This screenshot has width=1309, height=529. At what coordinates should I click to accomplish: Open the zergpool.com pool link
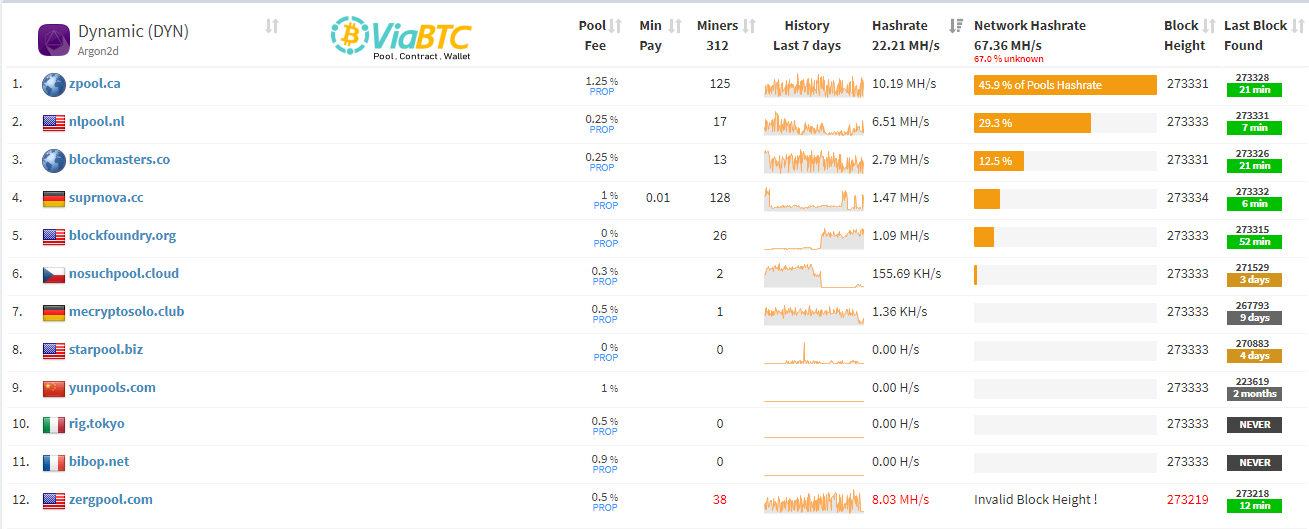pos(111,500)
